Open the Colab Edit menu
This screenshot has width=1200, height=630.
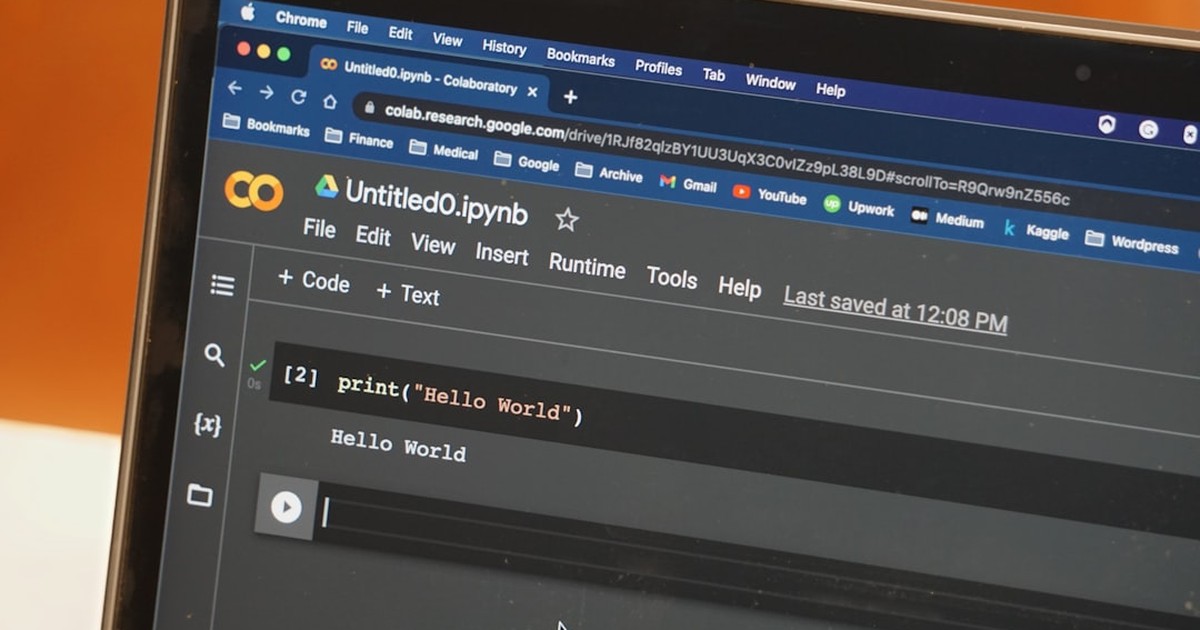373,236
